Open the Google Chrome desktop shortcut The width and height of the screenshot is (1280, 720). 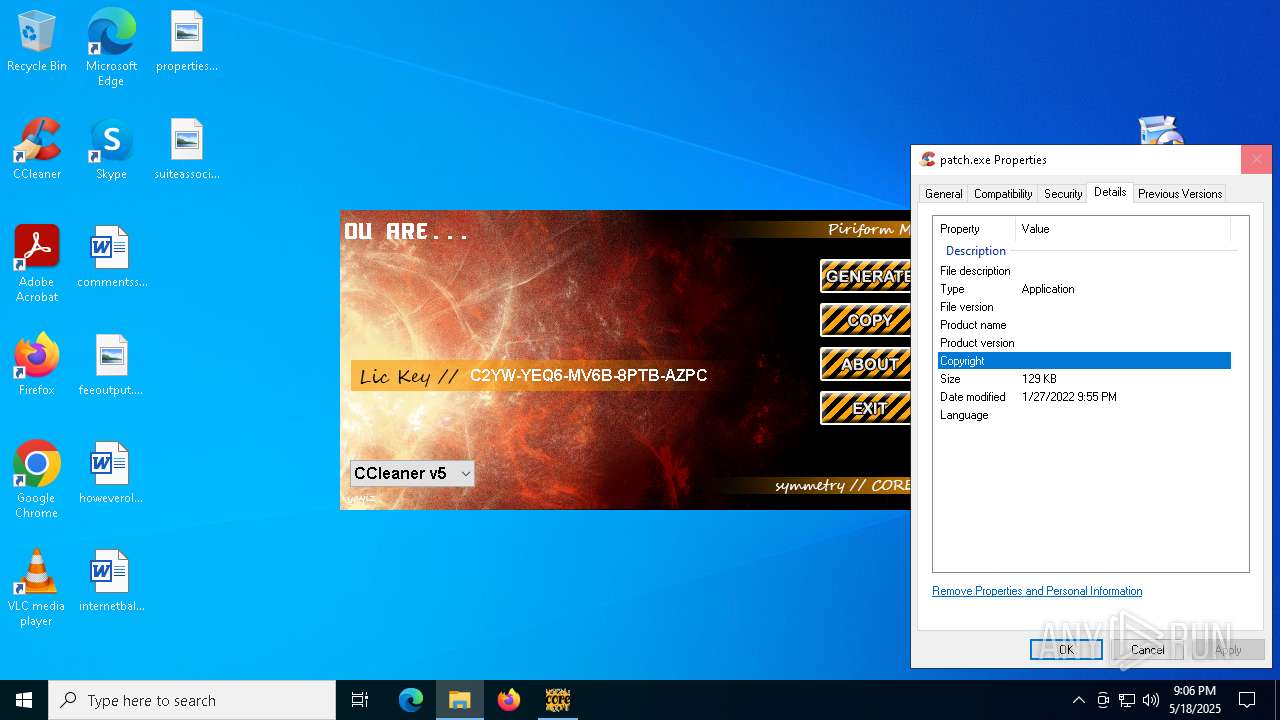point(37,480)
